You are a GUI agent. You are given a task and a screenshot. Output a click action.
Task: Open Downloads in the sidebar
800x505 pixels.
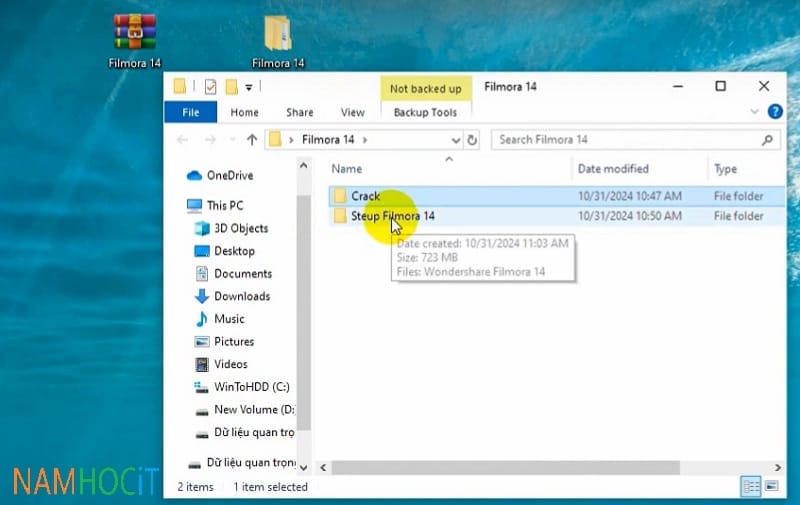pos(232,296)
